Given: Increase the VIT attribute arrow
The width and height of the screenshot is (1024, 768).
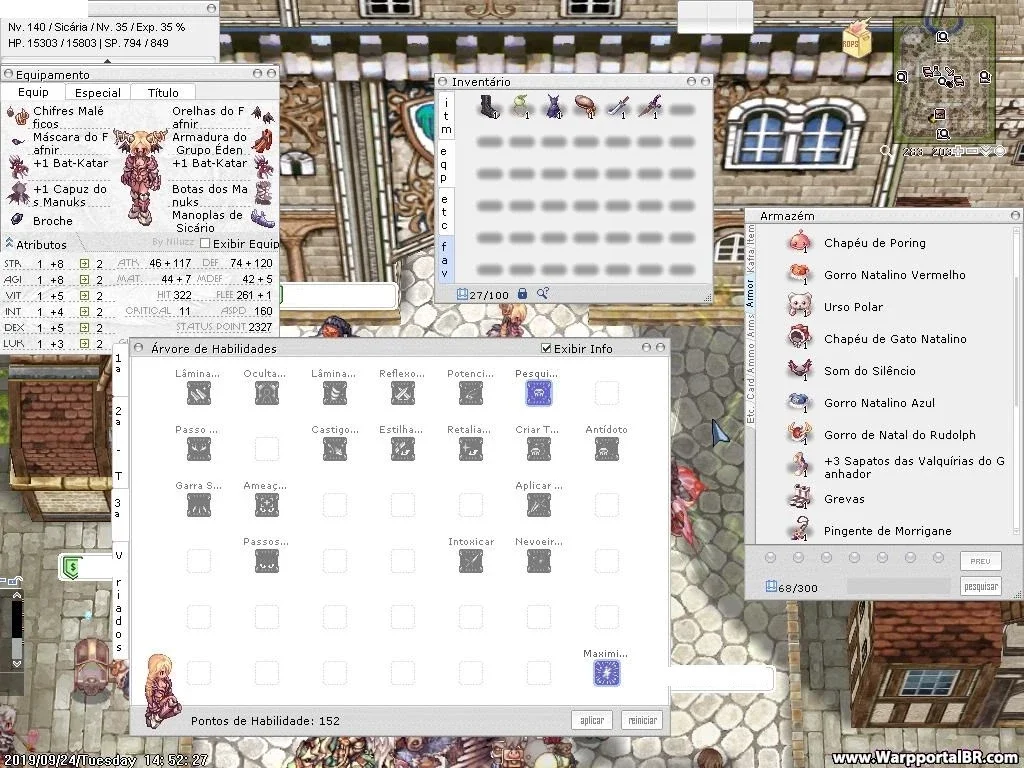Looking at the screenshot, I should tap(84, 296).
